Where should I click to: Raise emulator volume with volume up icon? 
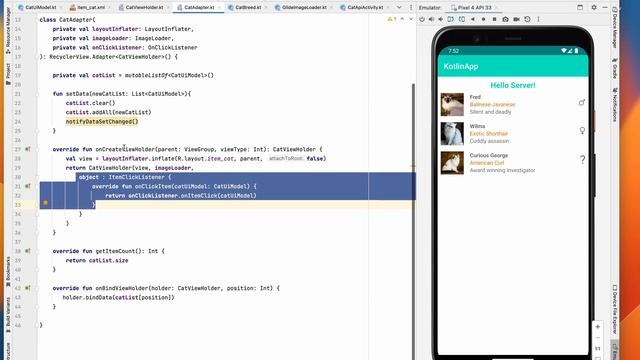431,19
